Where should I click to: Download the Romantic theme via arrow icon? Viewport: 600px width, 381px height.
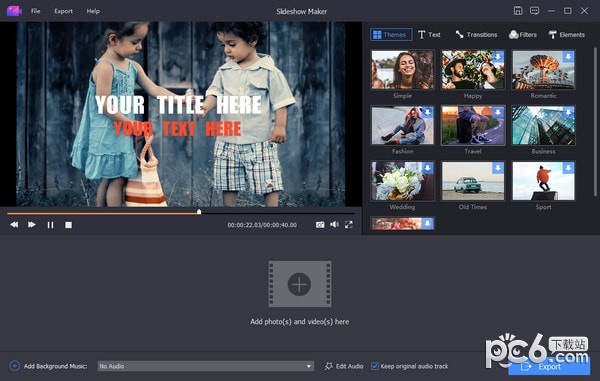coord(568,57)
